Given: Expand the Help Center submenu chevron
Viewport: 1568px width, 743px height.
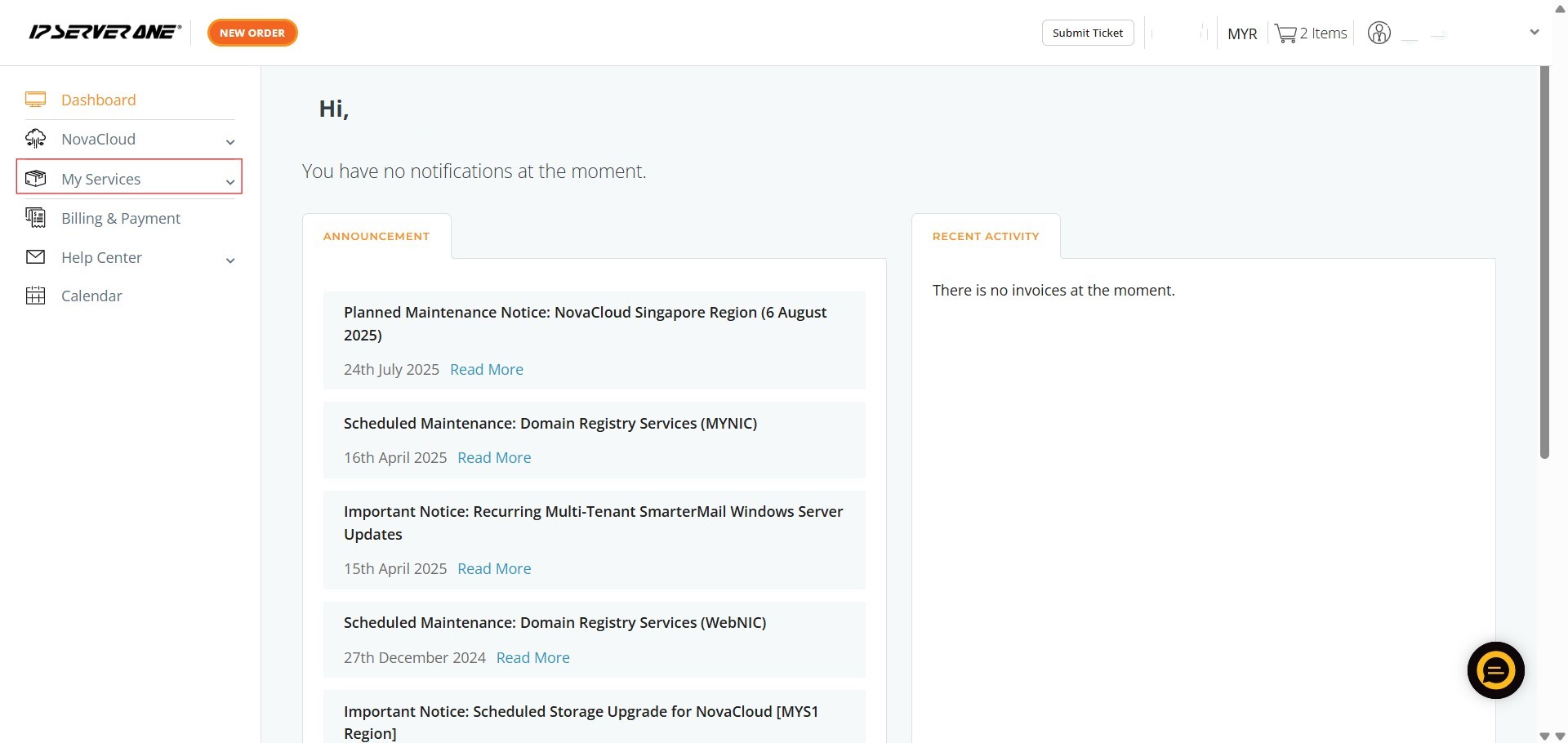Looking at the screenshot, I should click(230, 260).
